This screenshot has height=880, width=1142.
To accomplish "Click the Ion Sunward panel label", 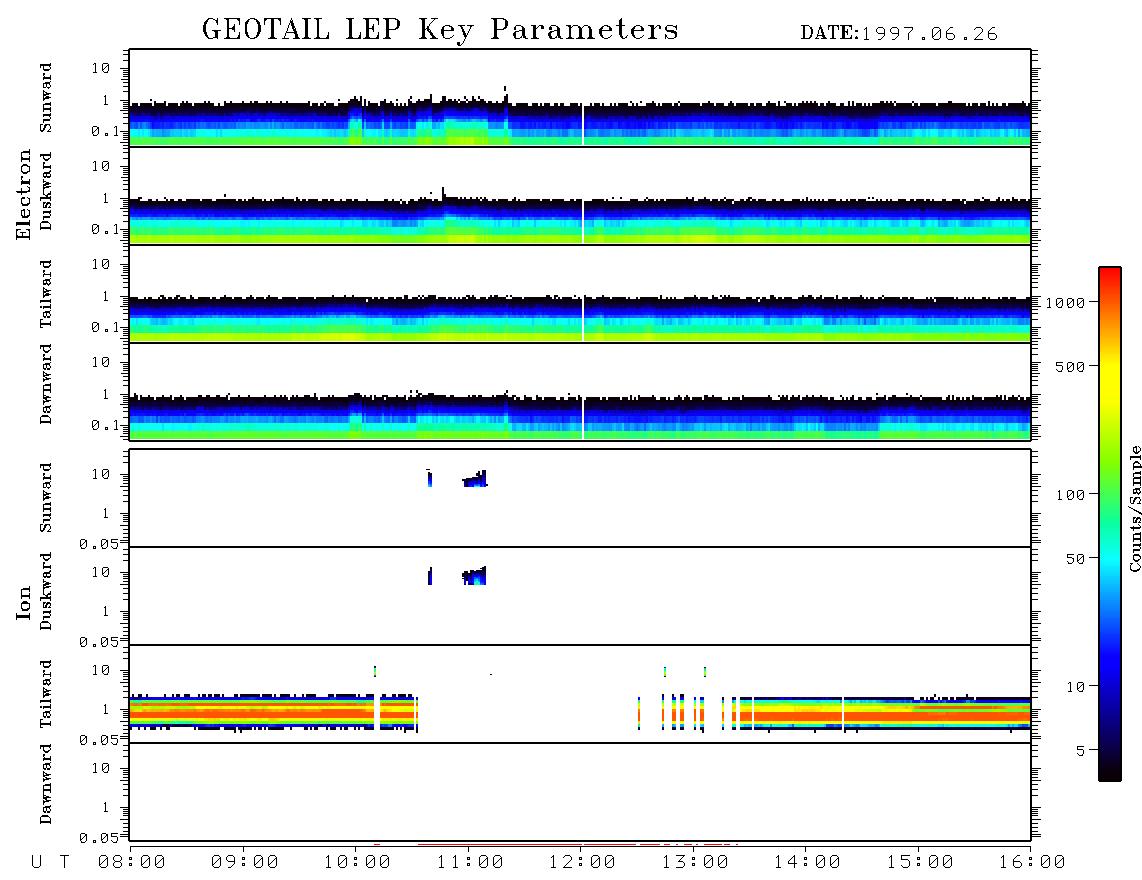I will (x=46, y=498).
